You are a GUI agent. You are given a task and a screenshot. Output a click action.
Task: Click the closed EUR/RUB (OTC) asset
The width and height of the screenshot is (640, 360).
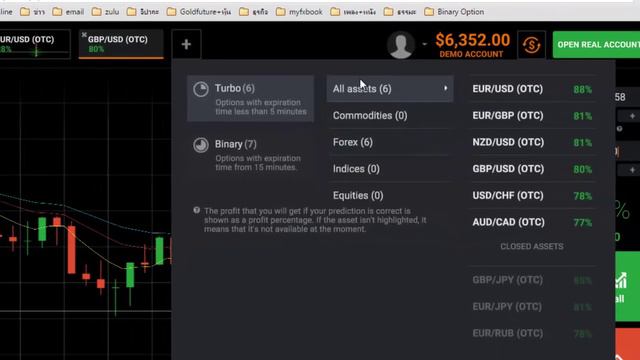(x=532, y=333)
